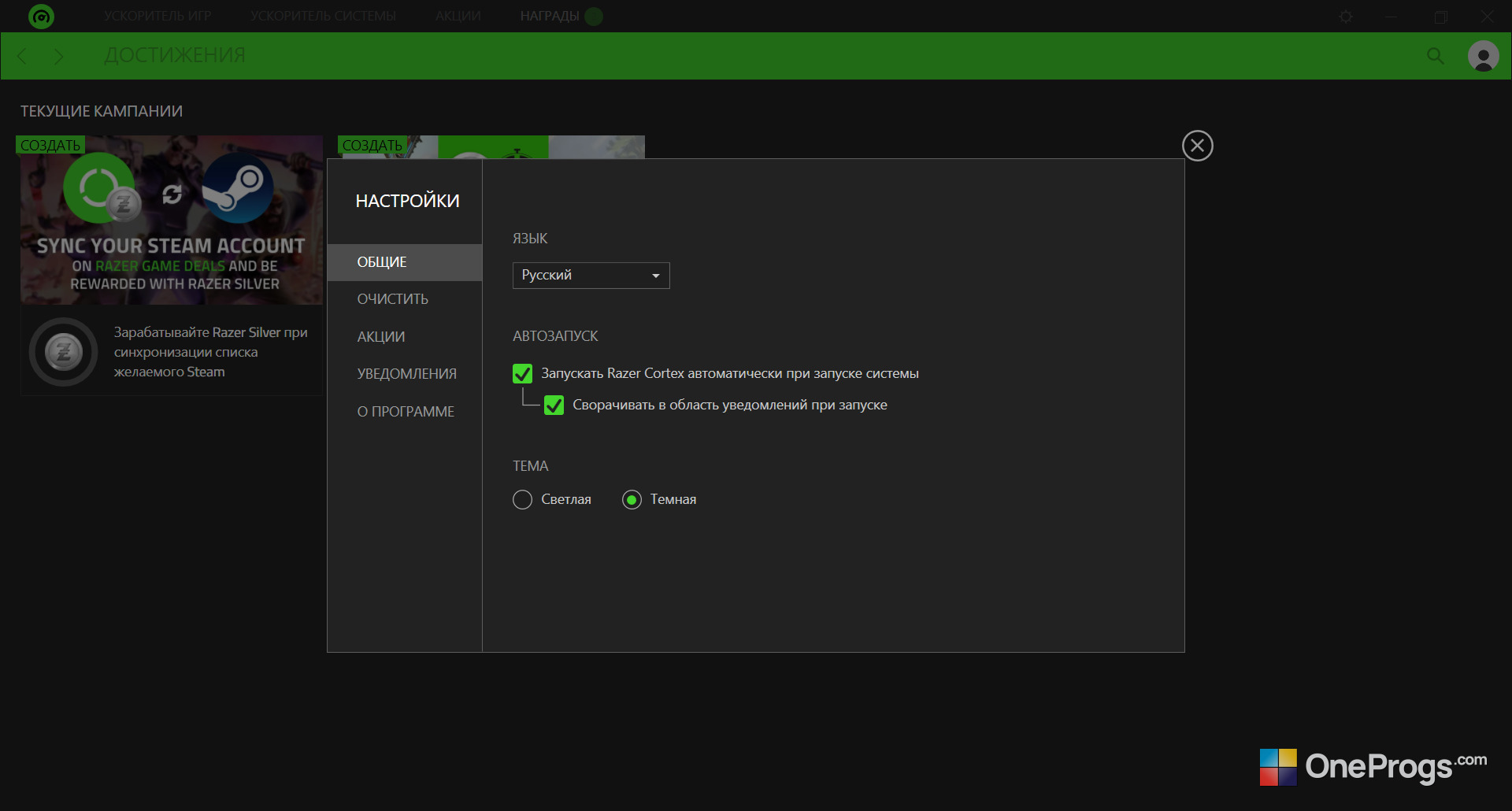Image resolution: width=1512 pixels, height=811 pixels.
Task: Toggle 'Запускать Razer Cortex автоматически' checkbox
Action: click(522, 373)
